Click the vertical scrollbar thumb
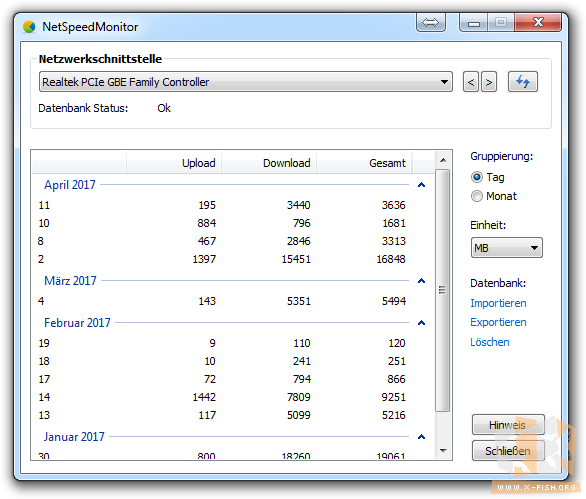The width and height of the screenshot is (586, 499). coord(443,290)
